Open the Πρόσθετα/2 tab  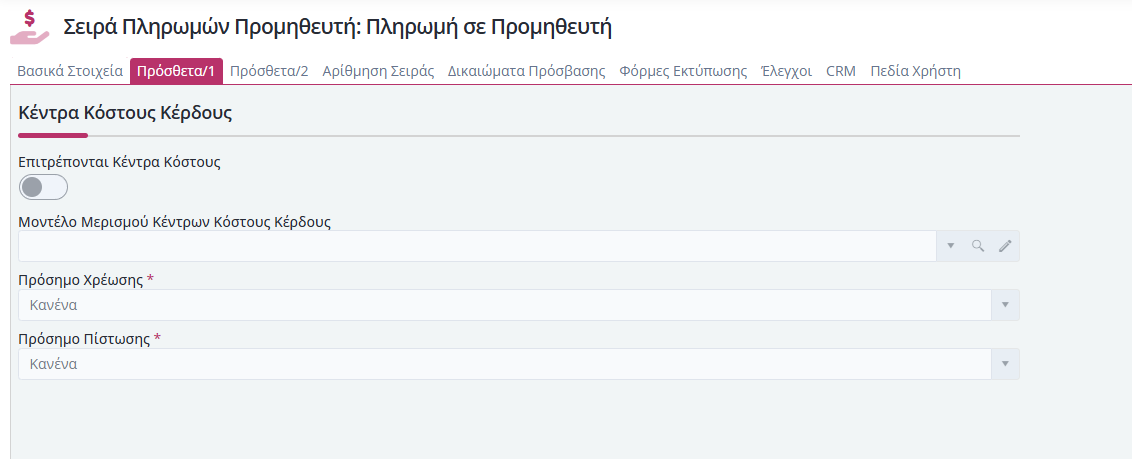pos(269,71)
